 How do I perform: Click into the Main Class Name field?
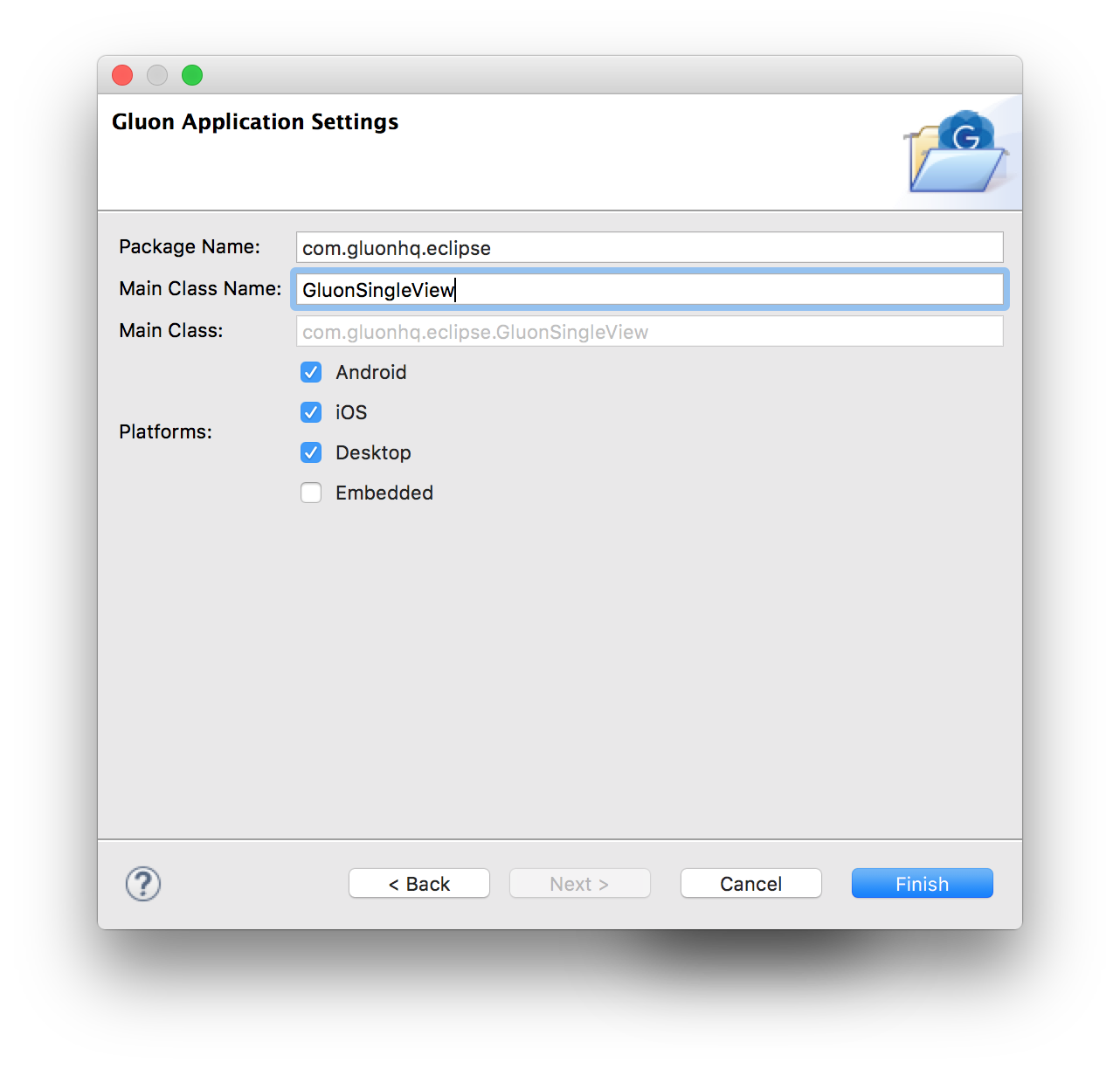click(x=650, y=289)
